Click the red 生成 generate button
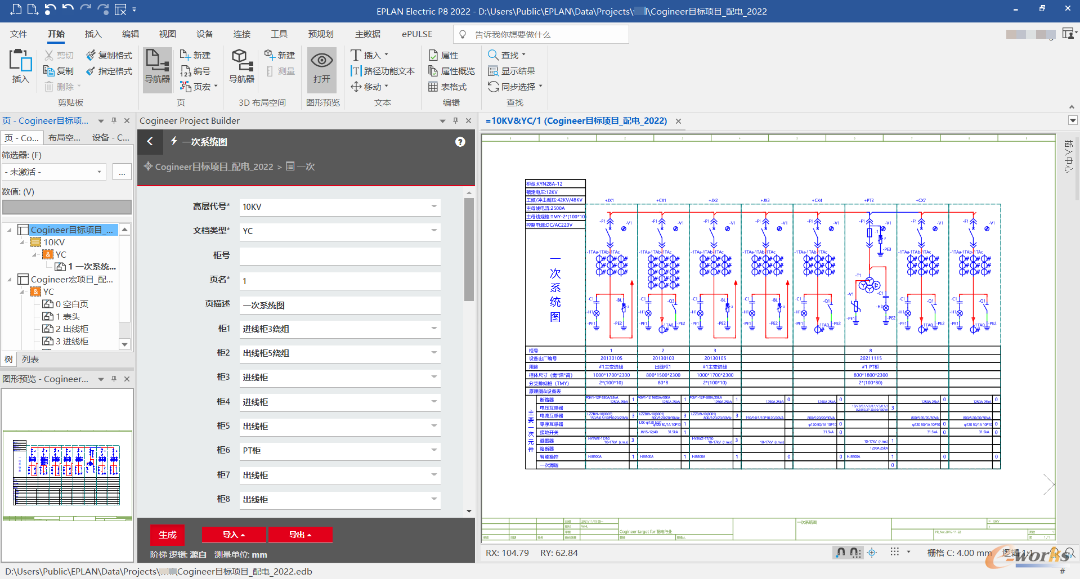 click(x=167, y=534)
